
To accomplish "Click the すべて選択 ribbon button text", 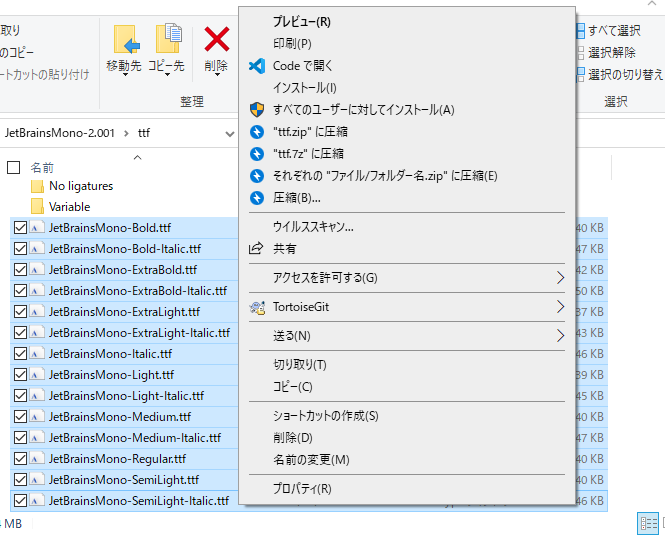I will coord(614,31).
